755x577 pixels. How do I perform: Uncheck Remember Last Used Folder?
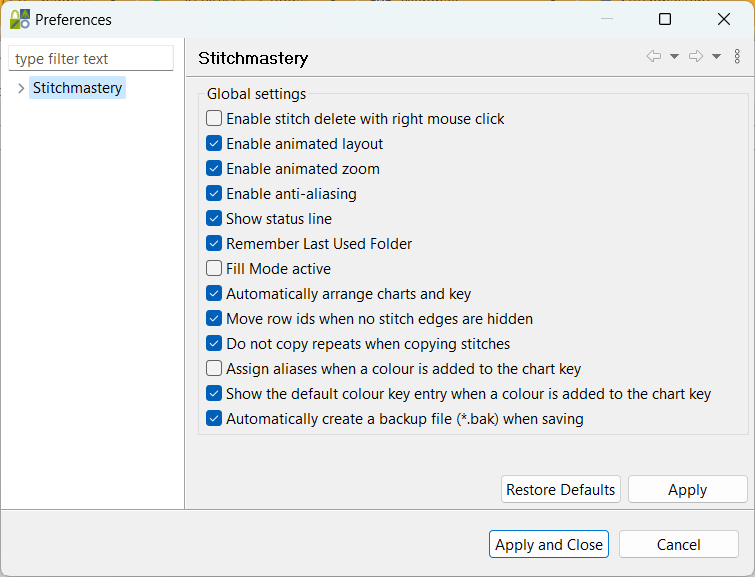tap(214, 244)
